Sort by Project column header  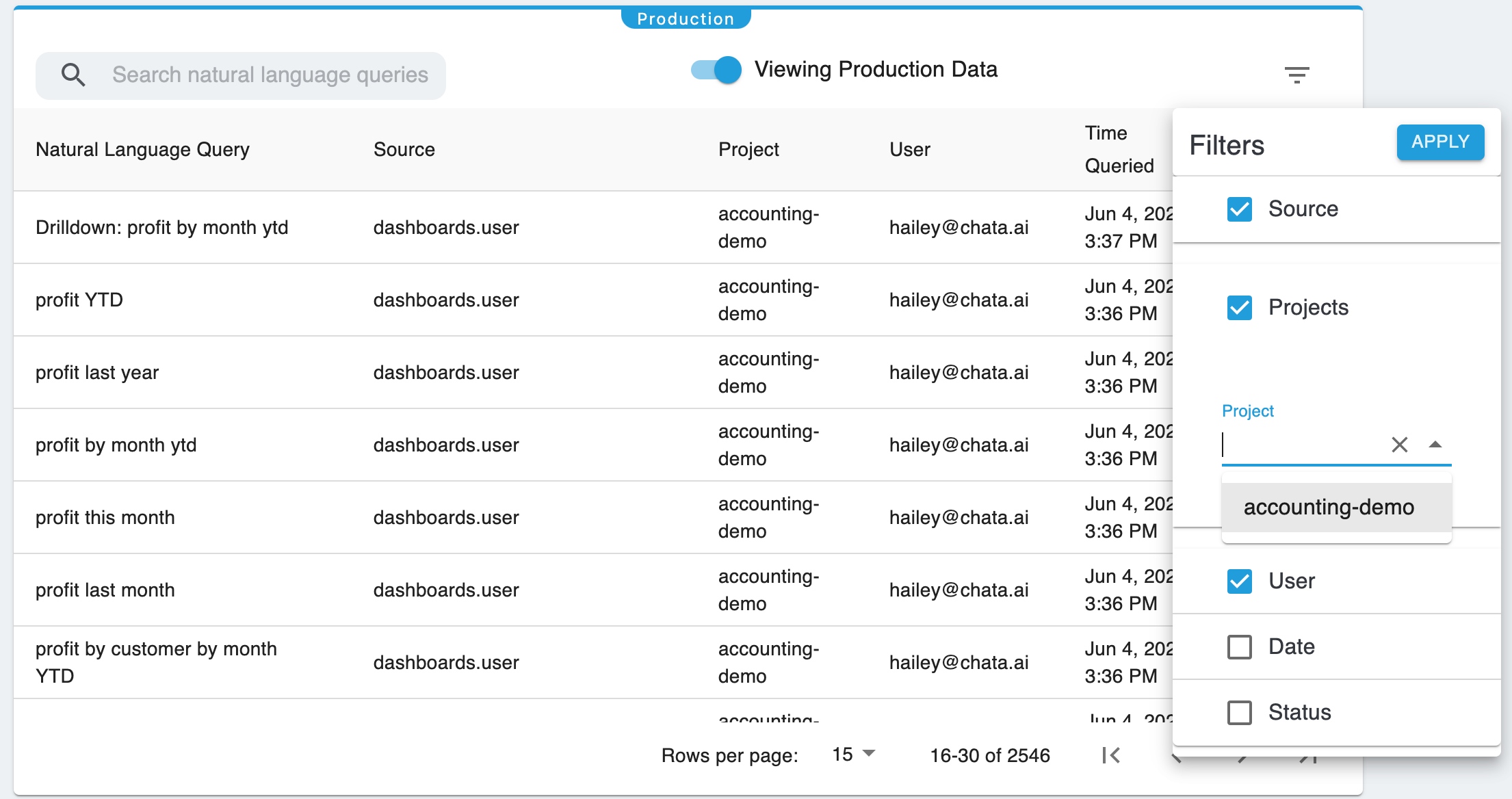pos(748,150)
